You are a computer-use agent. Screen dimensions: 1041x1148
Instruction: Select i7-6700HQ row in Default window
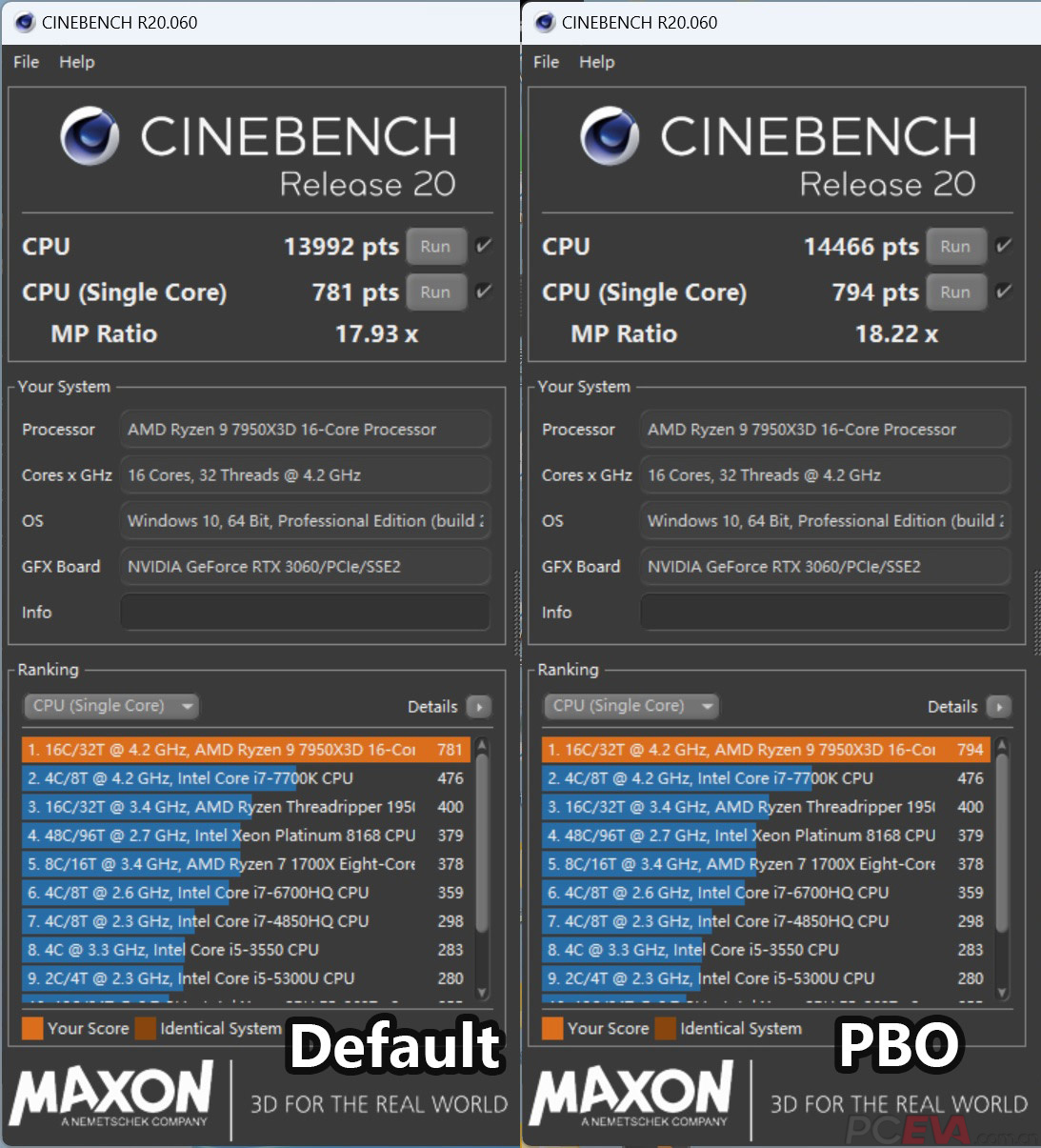click(246, 893)
